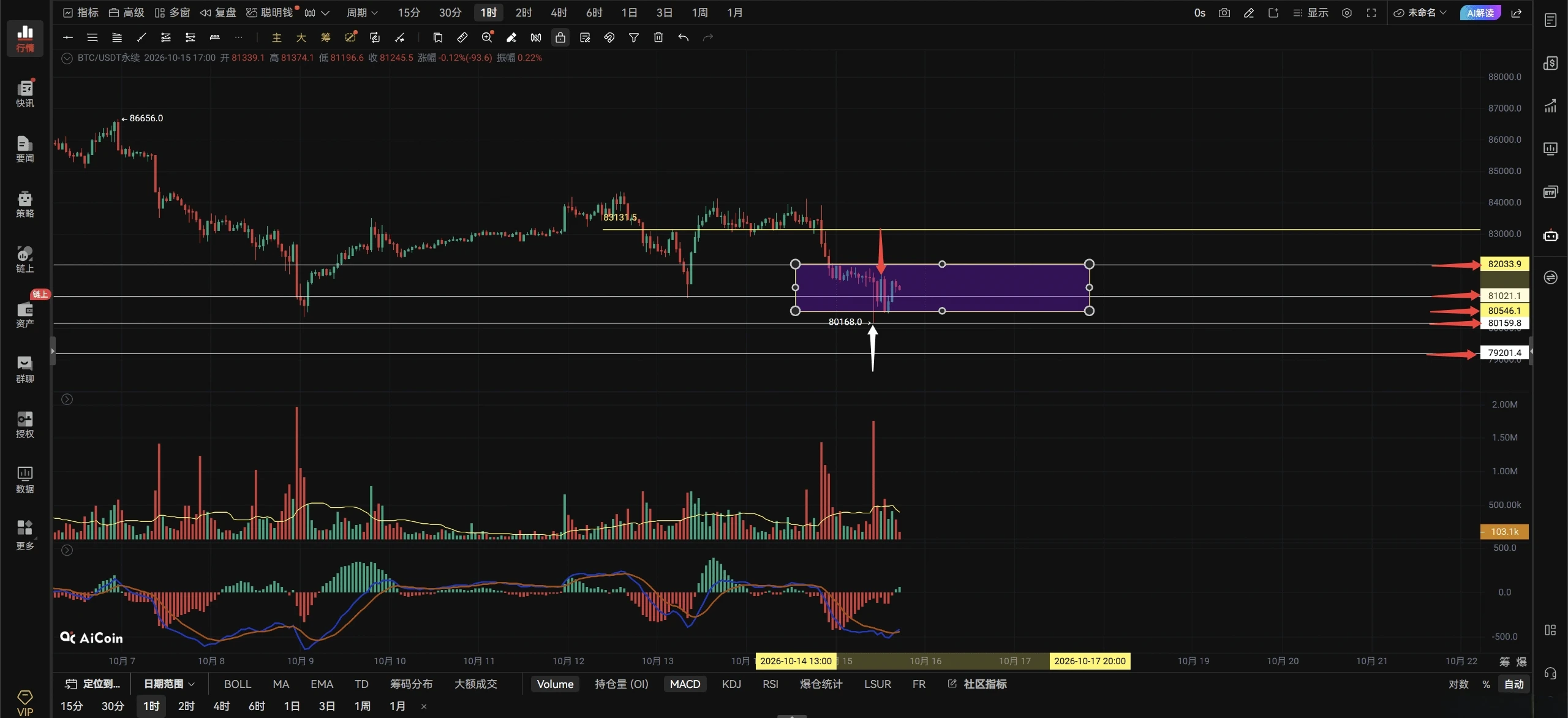Open the filter funnel icon

(x=634, y=38)
